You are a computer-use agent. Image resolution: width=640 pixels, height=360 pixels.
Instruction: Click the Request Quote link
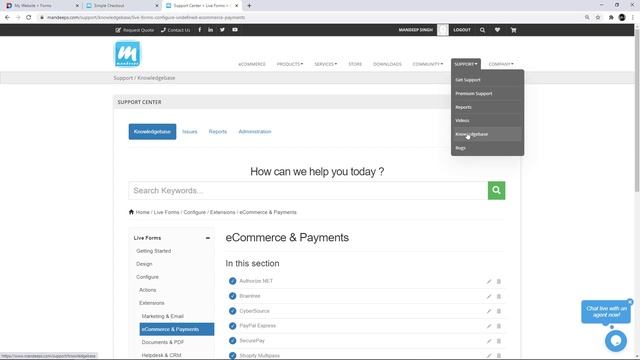(x=135, y=30)
